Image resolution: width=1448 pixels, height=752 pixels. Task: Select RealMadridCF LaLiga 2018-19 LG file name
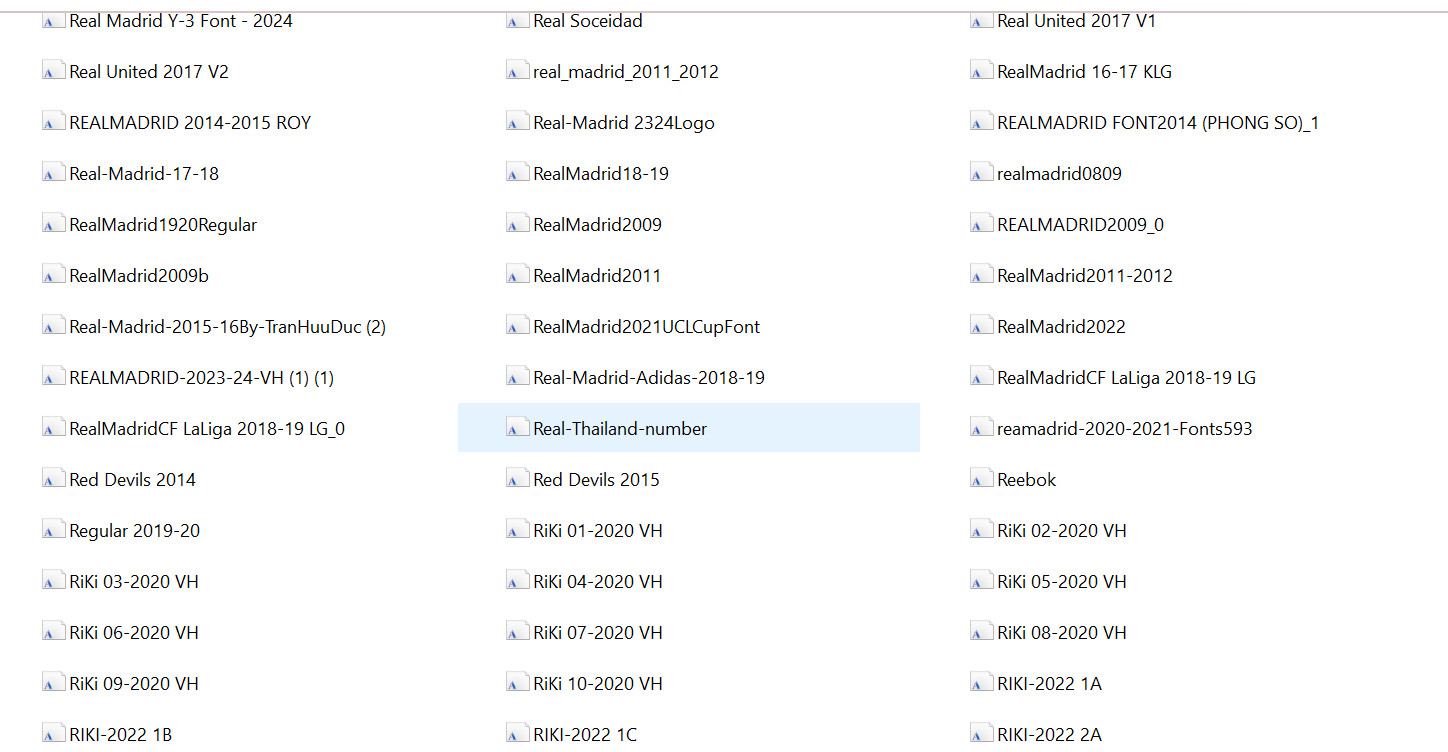(x=1126, y=378)
